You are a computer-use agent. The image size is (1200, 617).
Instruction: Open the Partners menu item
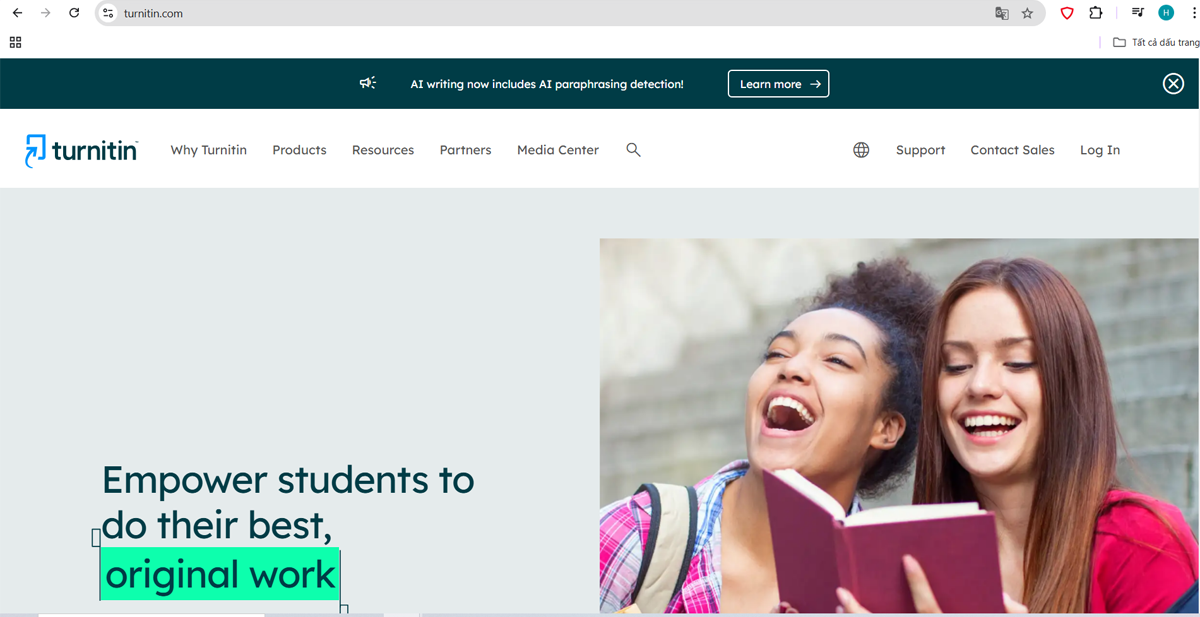click(x=465, y=150)
